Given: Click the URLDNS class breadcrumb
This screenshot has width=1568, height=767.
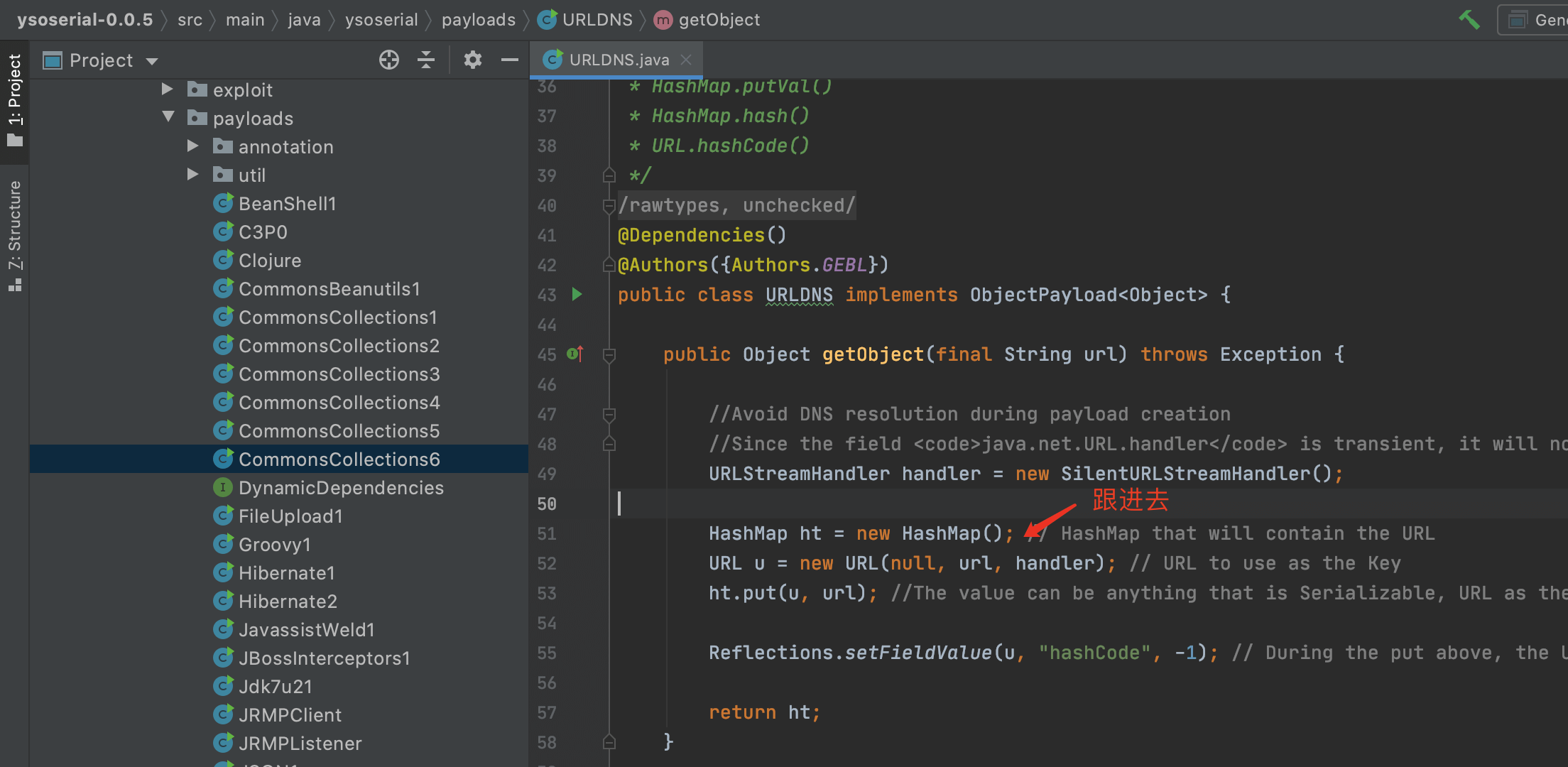Looking at the screenshot, I should [585, 20].
